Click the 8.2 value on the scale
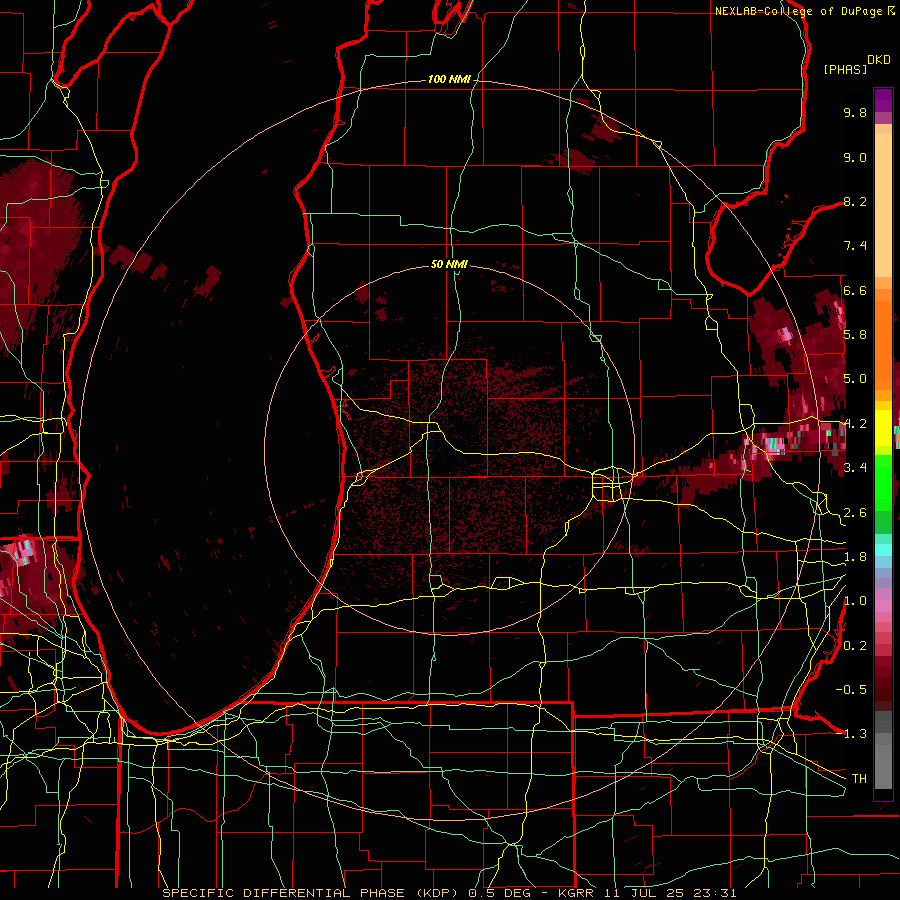 [855, 201]
